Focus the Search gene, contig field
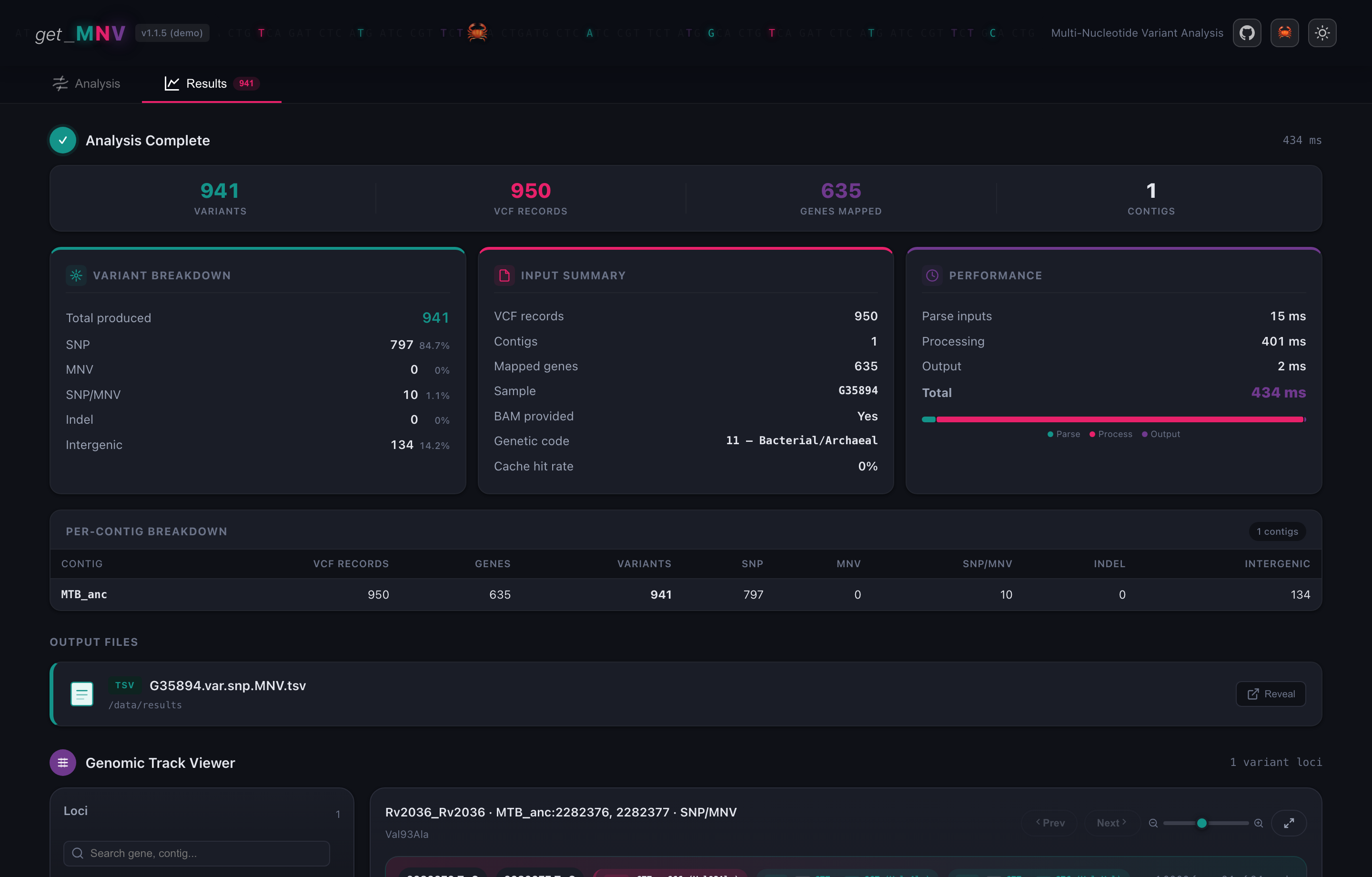This screenshot has height=877, width=1372. [197, 853]
